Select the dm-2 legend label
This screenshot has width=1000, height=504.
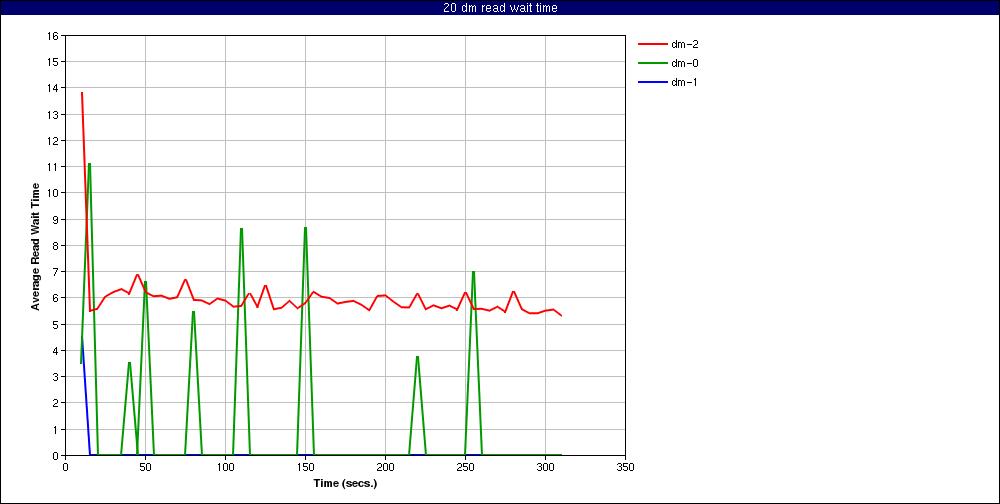point(684,44)
